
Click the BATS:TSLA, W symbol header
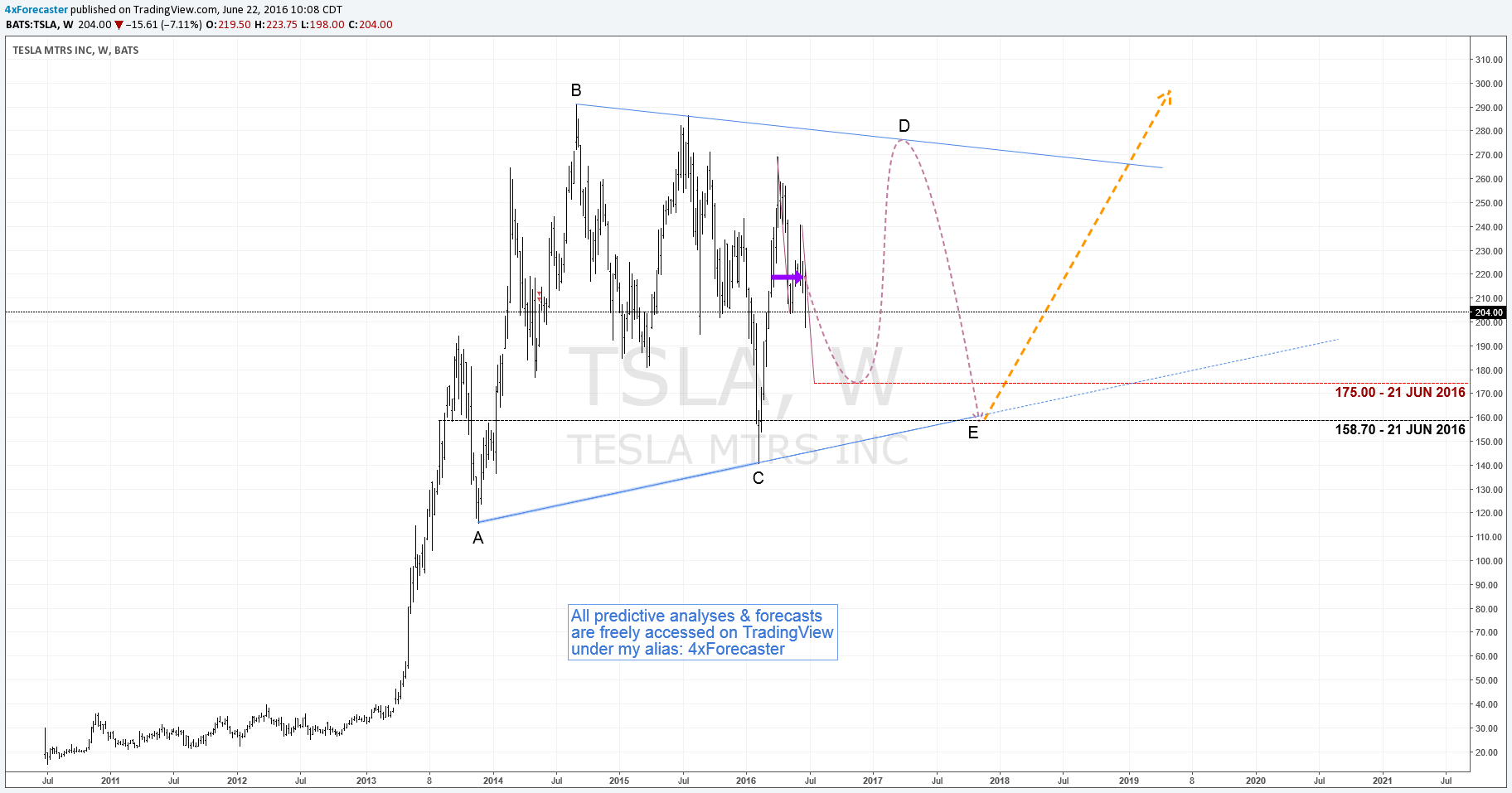[x=40, y=25]
